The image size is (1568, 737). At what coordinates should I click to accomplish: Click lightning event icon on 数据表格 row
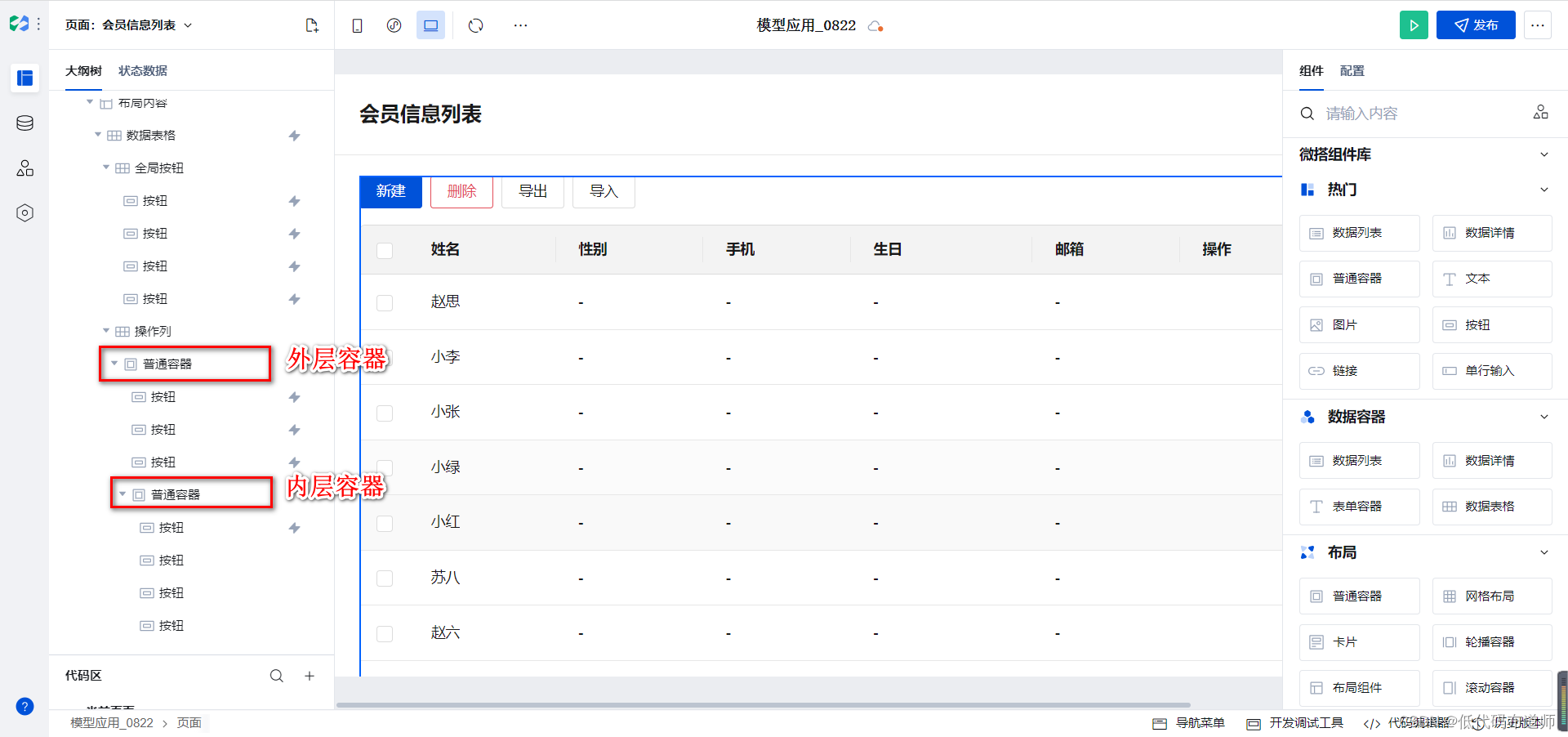[295, 136]
